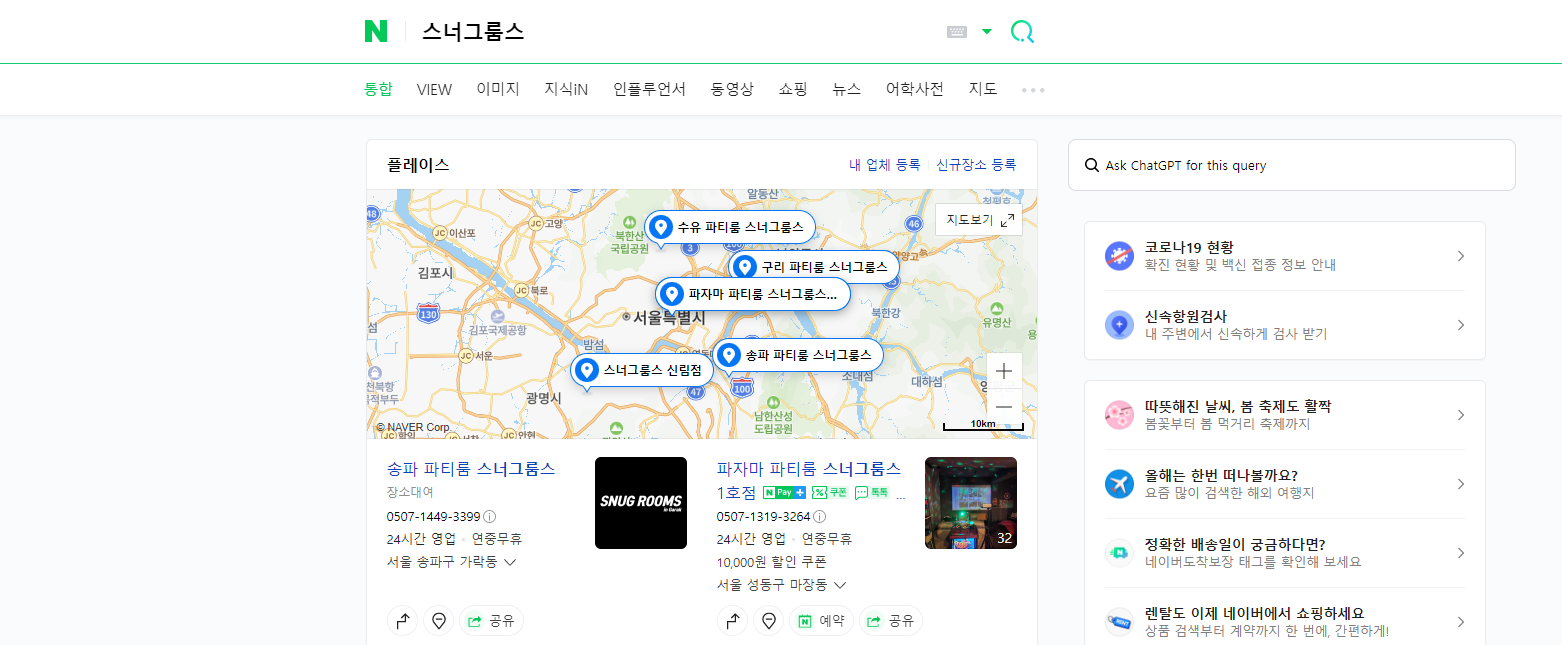
Task: Click location pin icon for 송파 파티룸
Action: pos(438,621)
